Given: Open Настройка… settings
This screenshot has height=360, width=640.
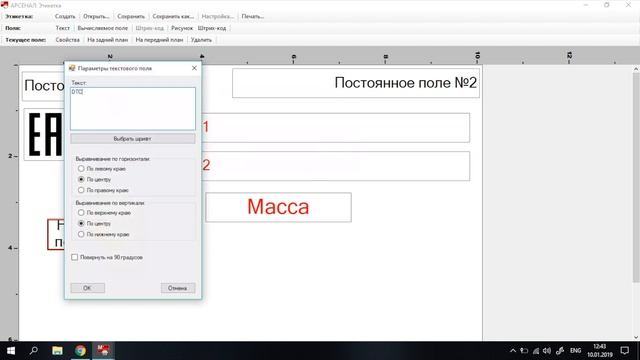Looking at the screenshot, I should coord(218,16).
